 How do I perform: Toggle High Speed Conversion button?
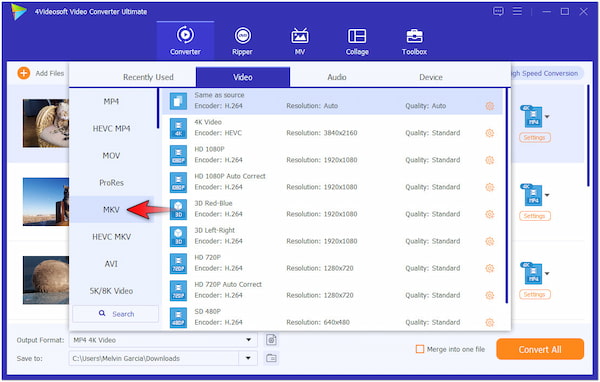(546, 73)
